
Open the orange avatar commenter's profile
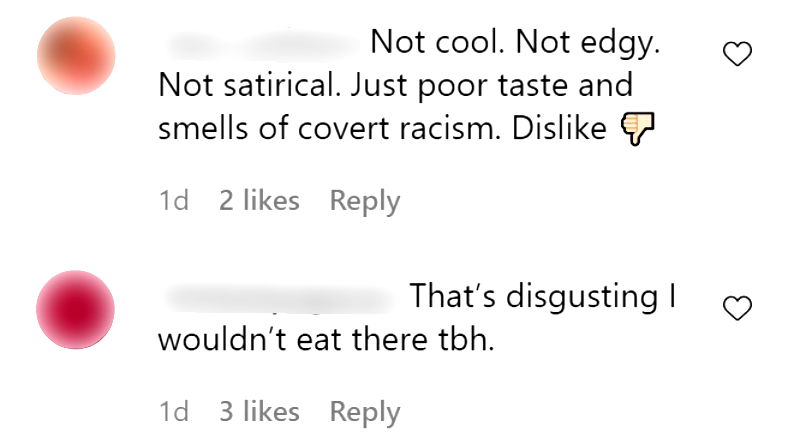pyautogui.click(x=76, y=56)
